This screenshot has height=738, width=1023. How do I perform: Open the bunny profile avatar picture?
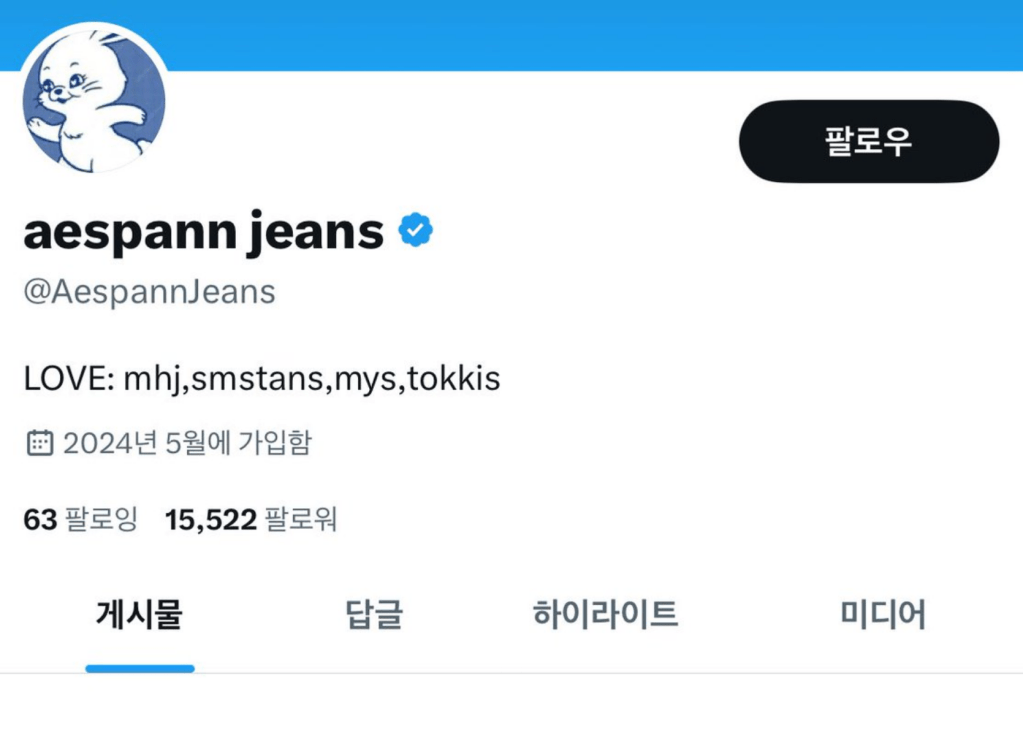point(94,100)
